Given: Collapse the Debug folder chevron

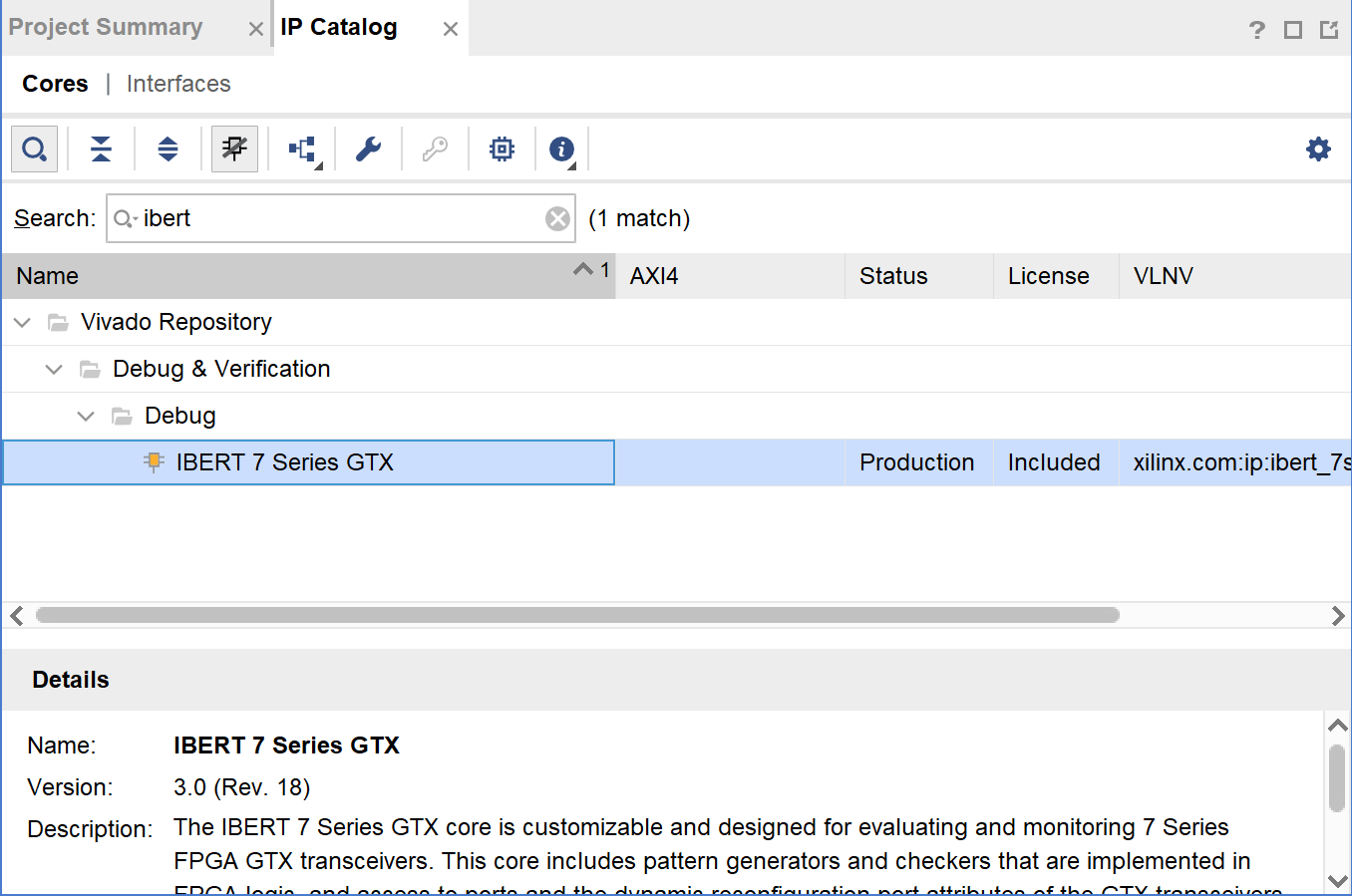Looking at the screenshot, I should pos(86,417).
